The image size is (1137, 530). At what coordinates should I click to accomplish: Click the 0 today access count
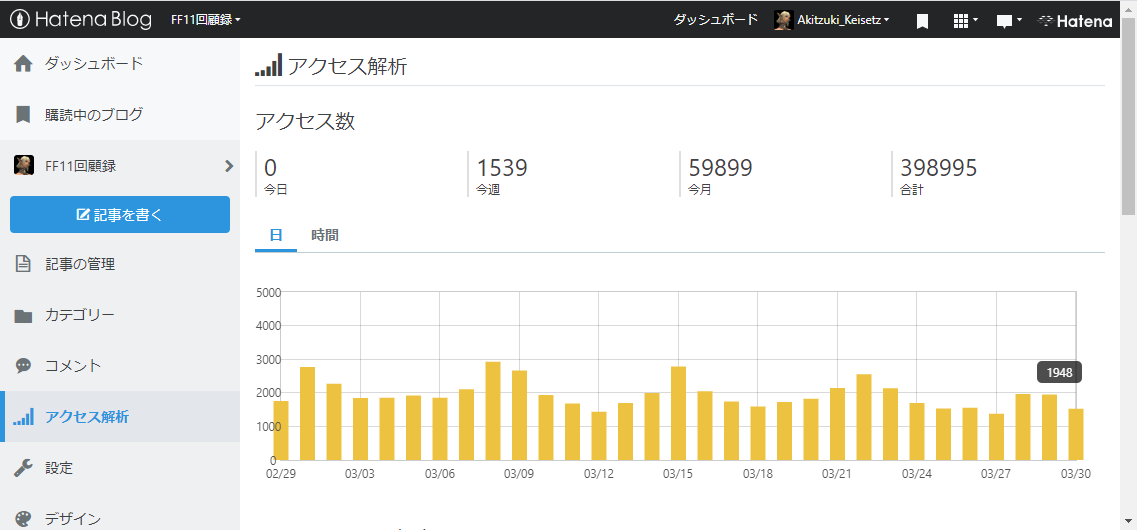(270, 168)
